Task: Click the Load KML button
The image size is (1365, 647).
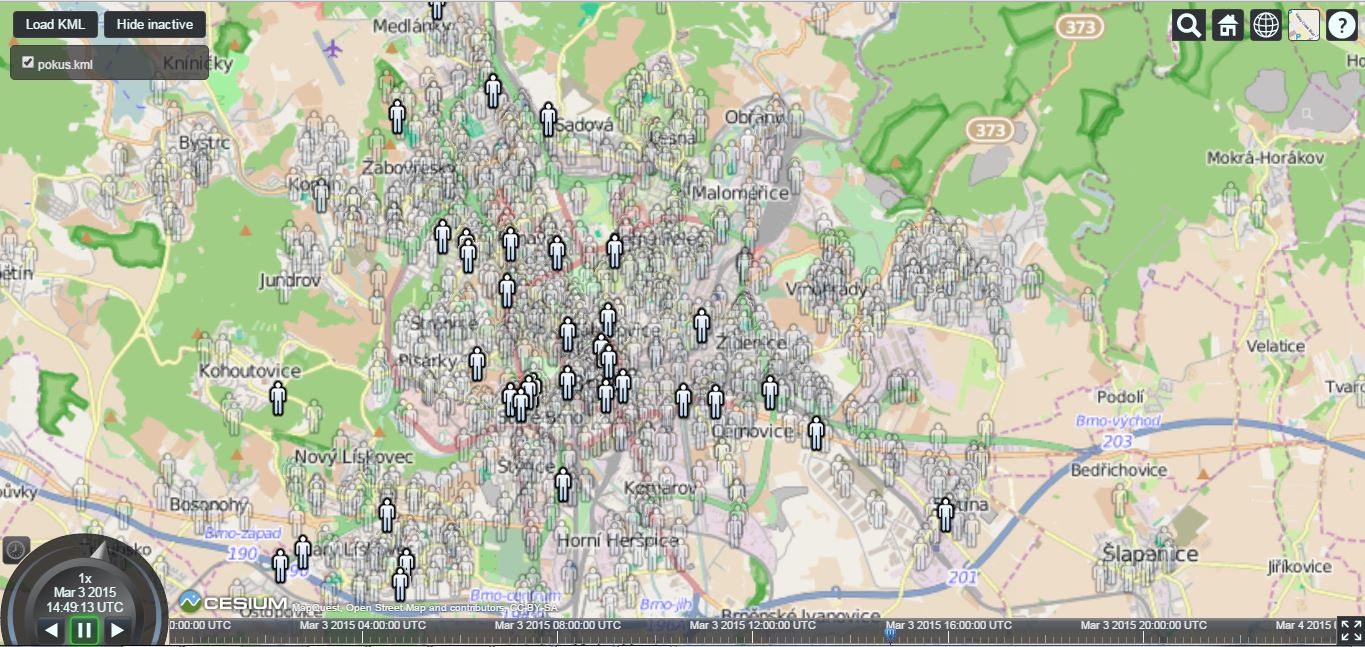Action: pos(54,23)
